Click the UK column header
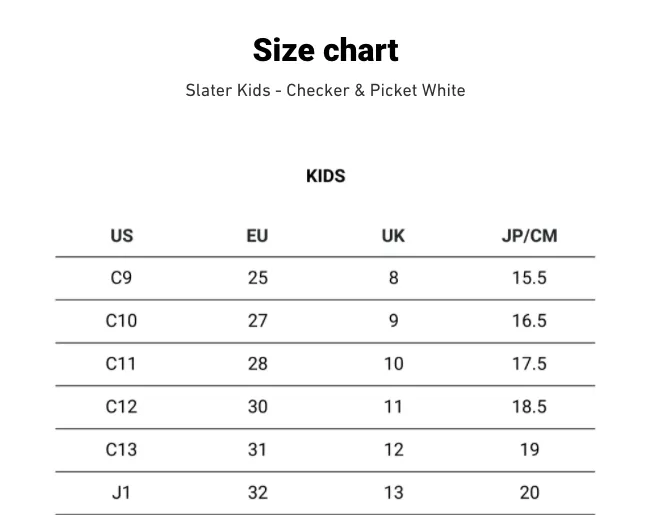648x515 pixels. pyautogui.click(x=393, y=236)
